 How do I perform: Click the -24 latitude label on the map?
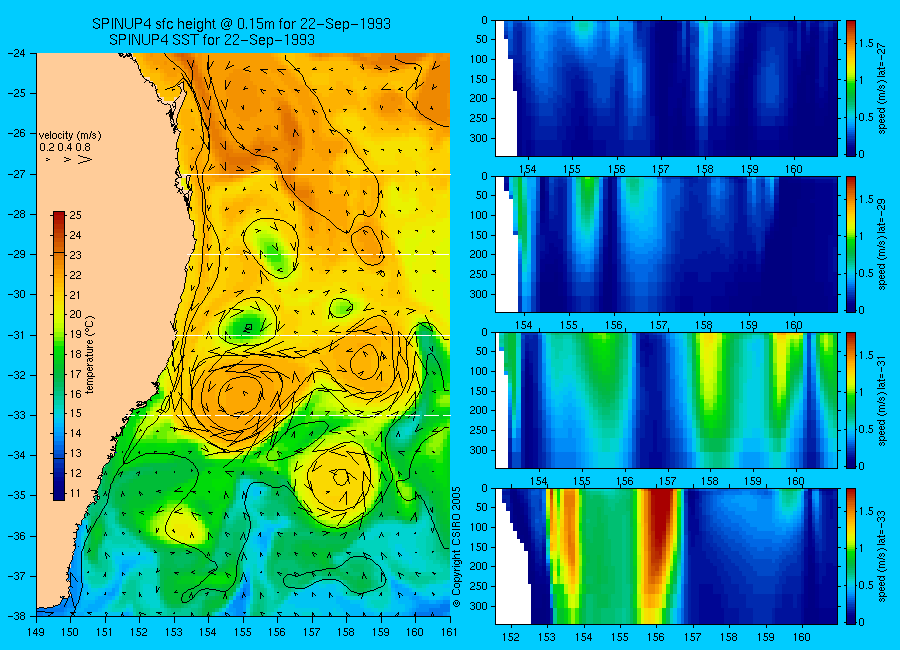(15, 53)
